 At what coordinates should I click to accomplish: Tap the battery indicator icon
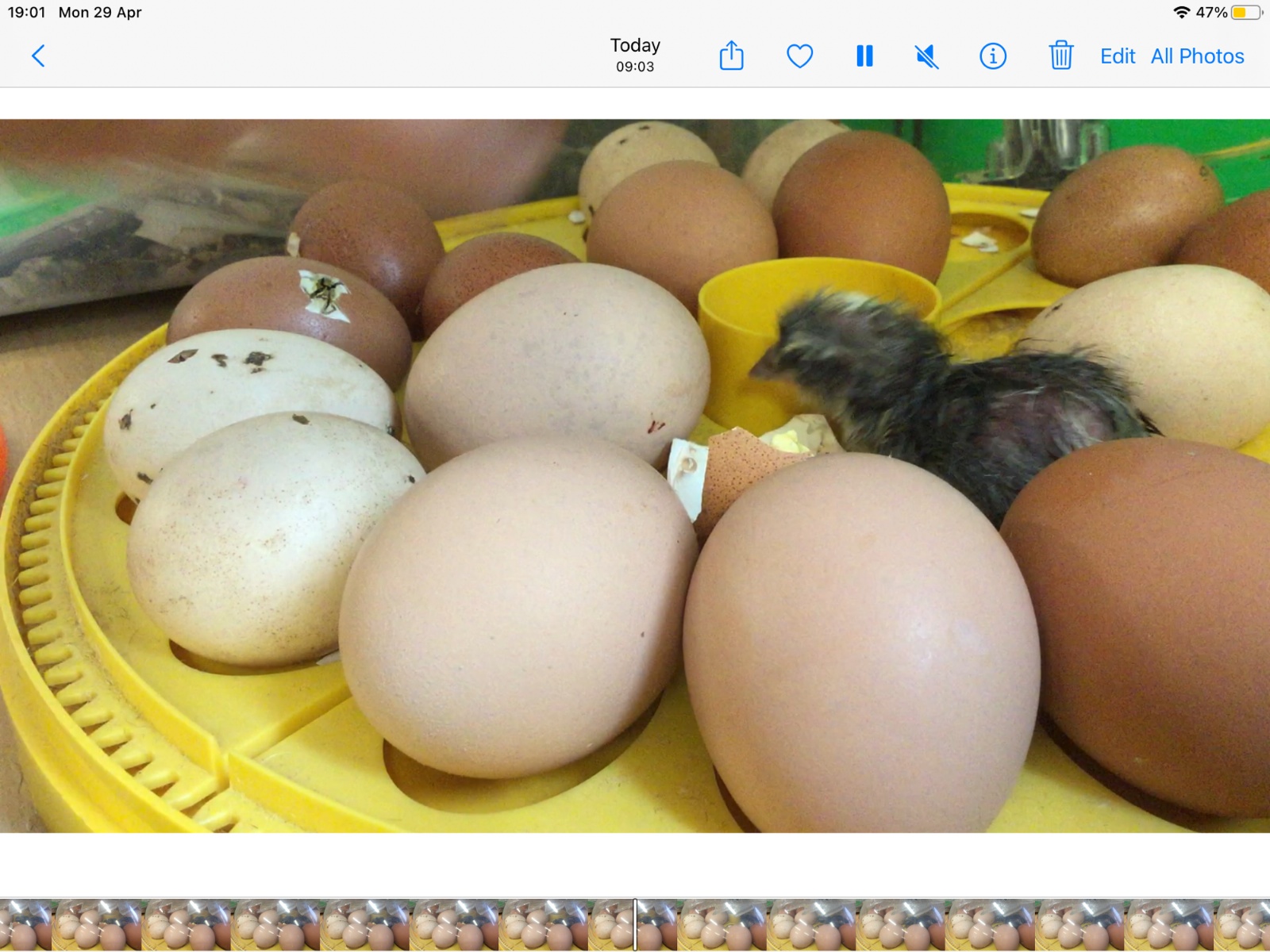click(1246, 12)
